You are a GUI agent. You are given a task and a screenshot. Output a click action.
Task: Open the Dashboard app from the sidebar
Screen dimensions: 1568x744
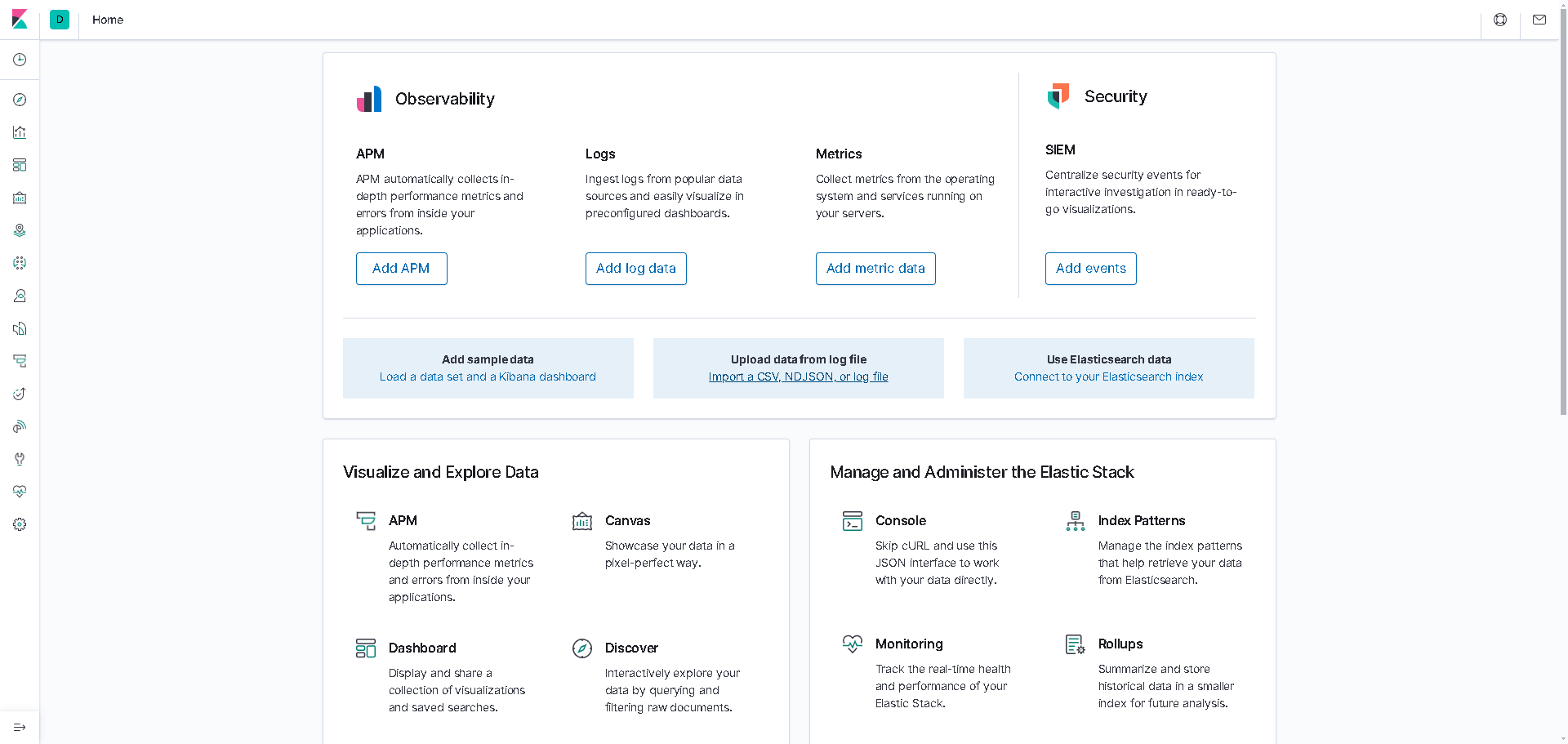20,165
